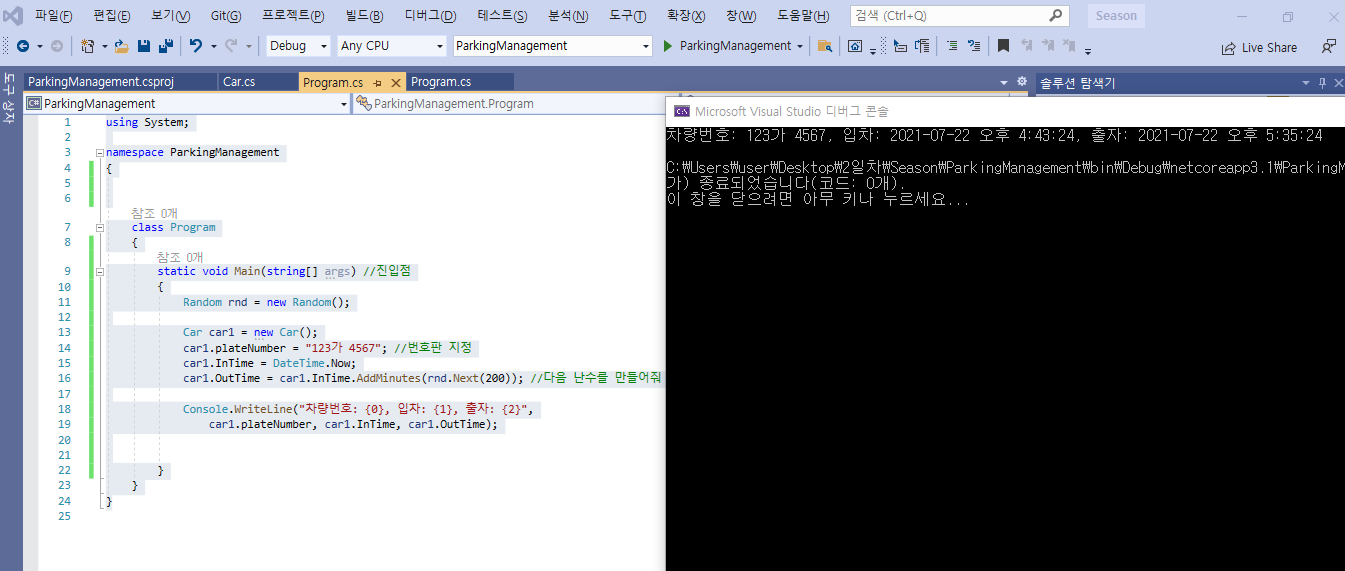Click the code map toolbar icon
The width and height of the screenshot is (1345, 571).
click(922, 46)
